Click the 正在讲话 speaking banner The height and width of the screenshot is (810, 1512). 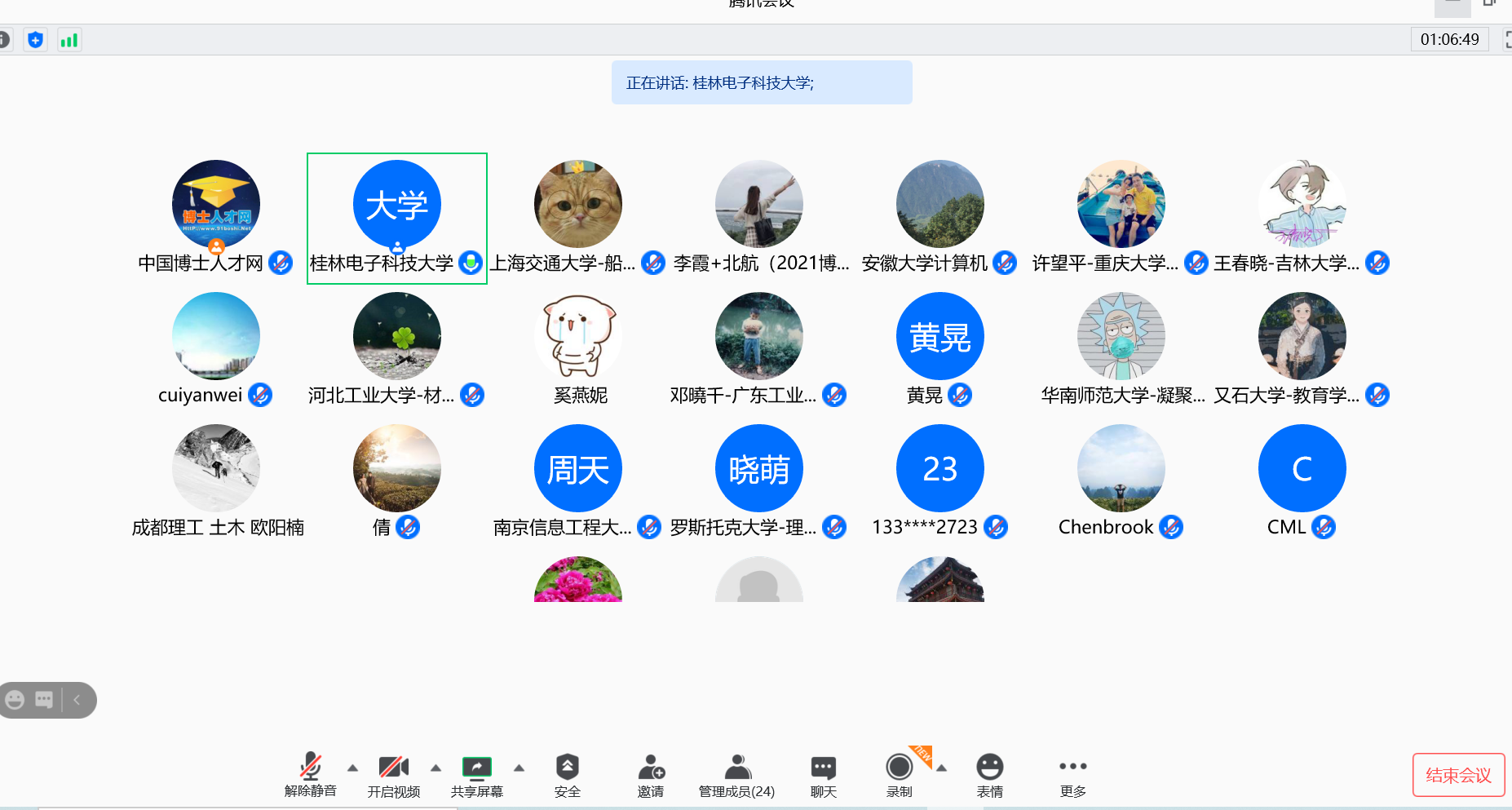click(762, 82)
